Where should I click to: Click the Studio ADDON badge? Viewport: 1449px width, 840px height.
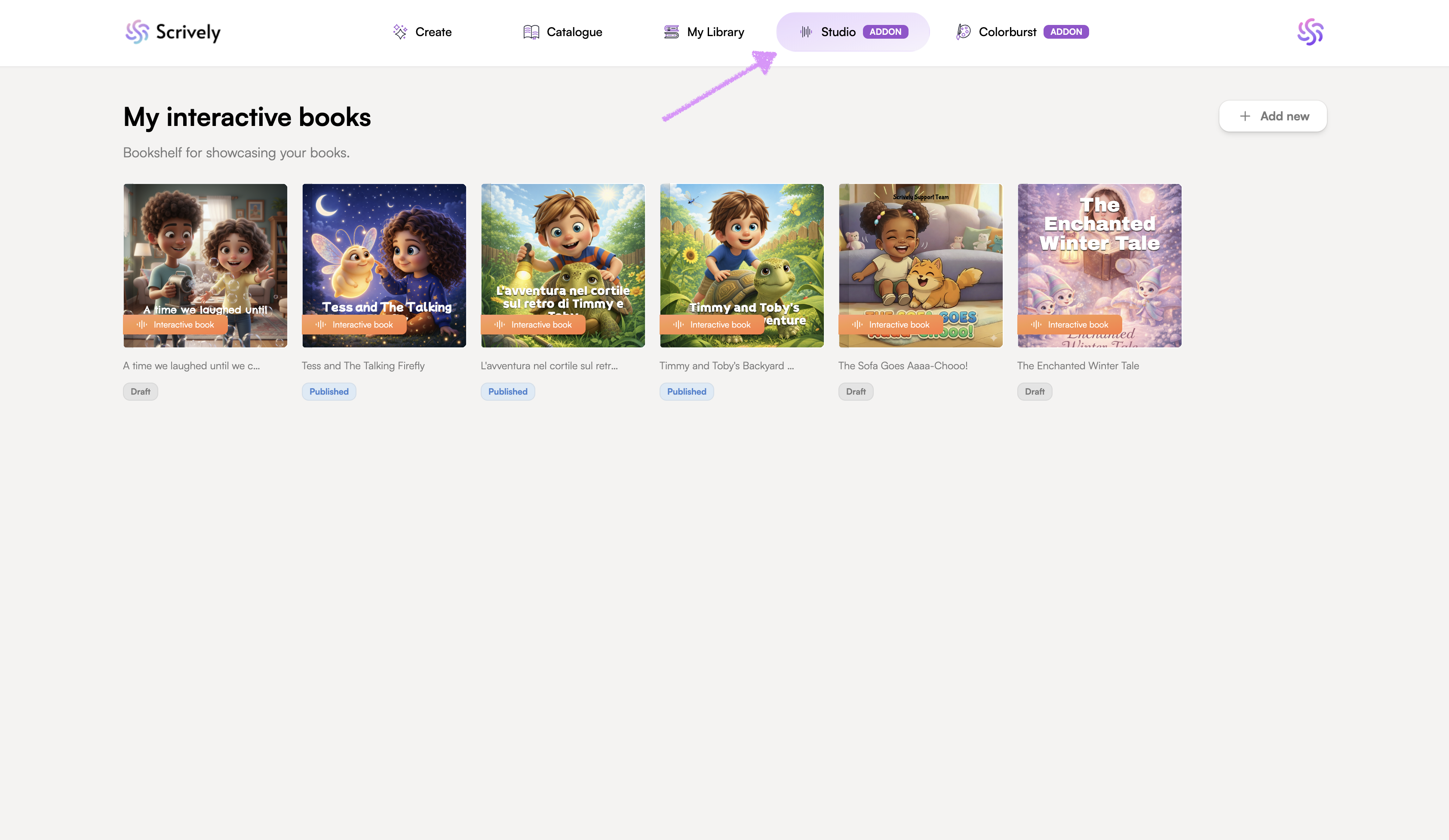(885, 32)
